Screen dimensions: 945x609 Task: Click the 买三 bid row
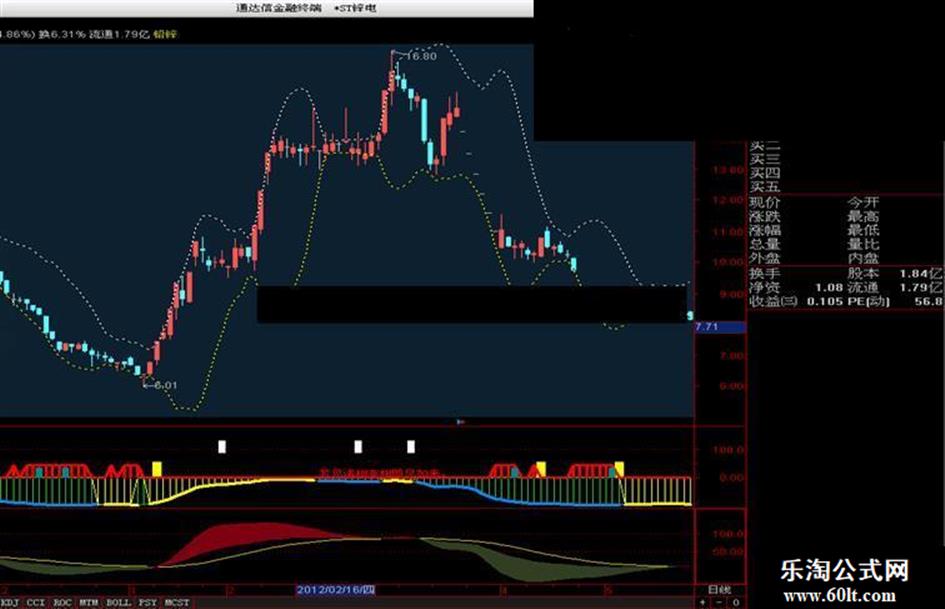764,159
